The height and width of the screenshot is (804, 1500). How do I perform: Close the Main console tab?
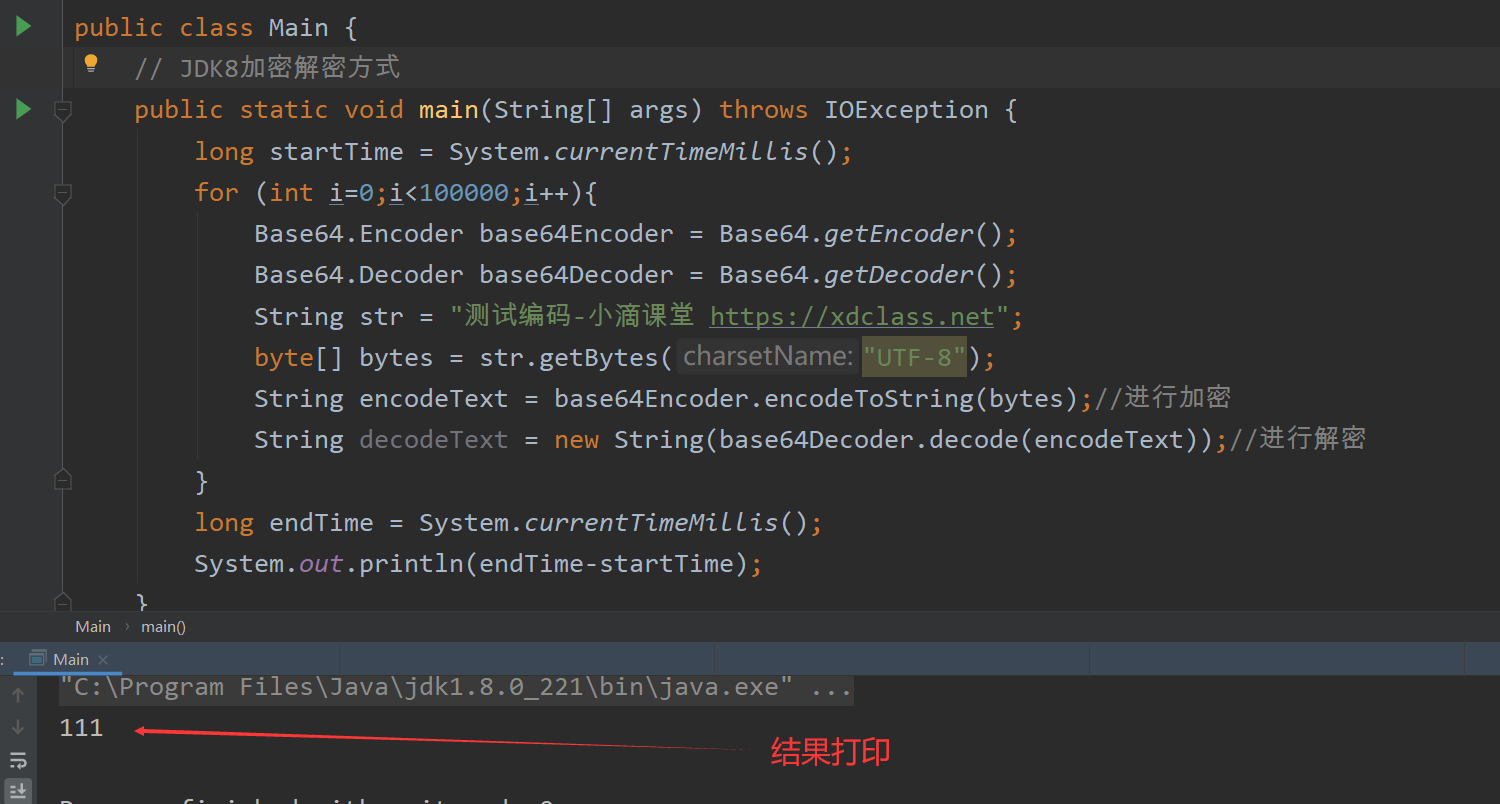[x=103, y=659]
